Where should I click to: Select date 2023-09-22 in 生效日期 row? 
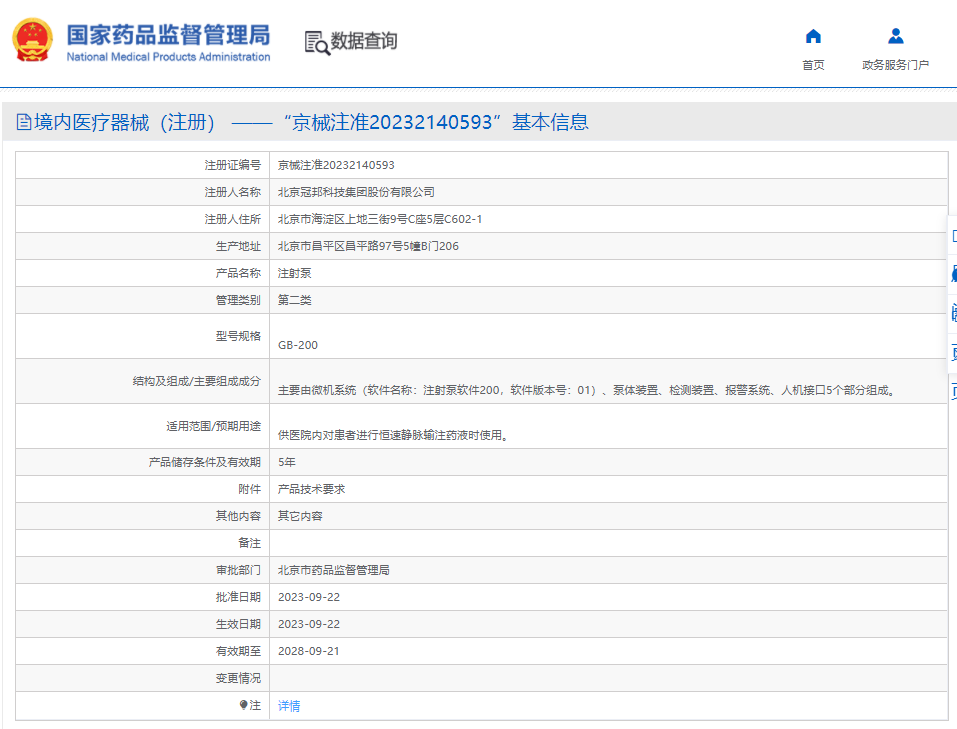pos(309,624)
